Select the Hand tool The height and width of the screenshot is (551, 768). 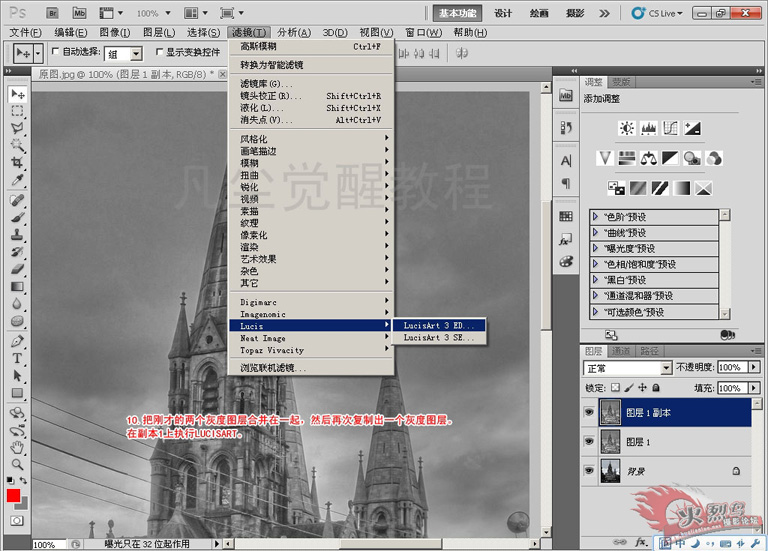[x=18, y=447]
